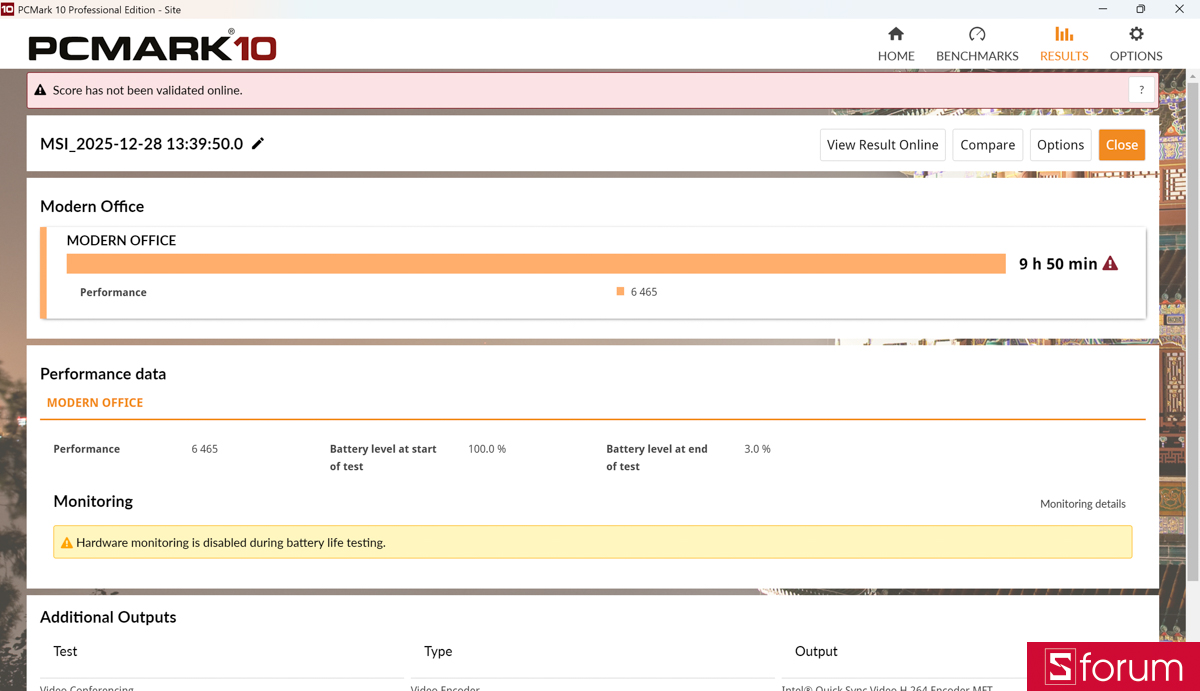Click View Result Online button
Screen dimensions: 1200x691
click(x=882, y=145)
